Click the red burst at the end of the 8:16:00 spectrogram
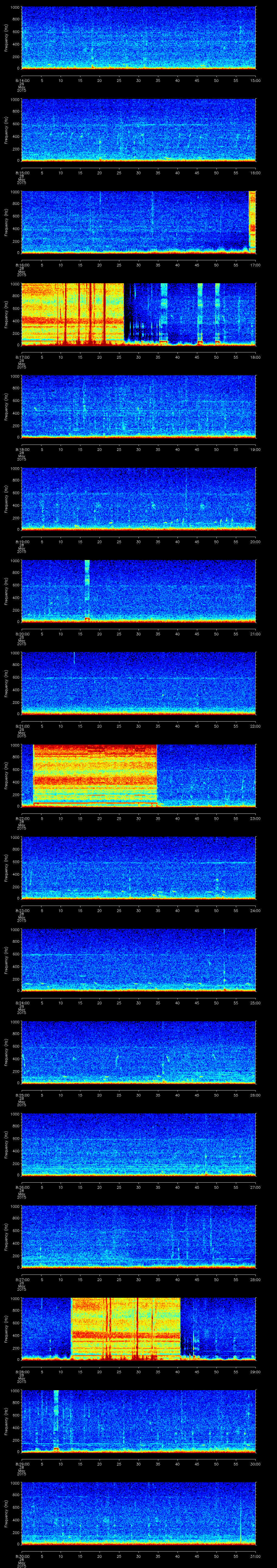 point(252,222)
